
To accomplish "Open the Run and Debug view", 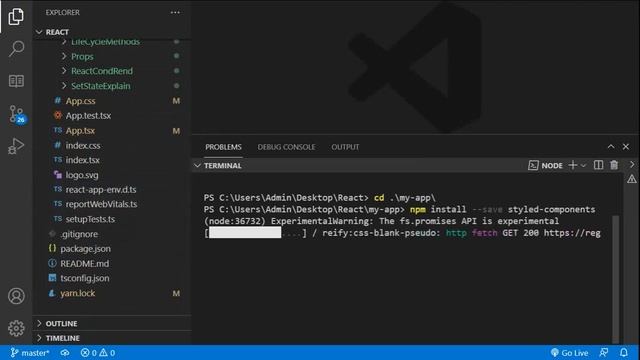I will pos(16,146).
